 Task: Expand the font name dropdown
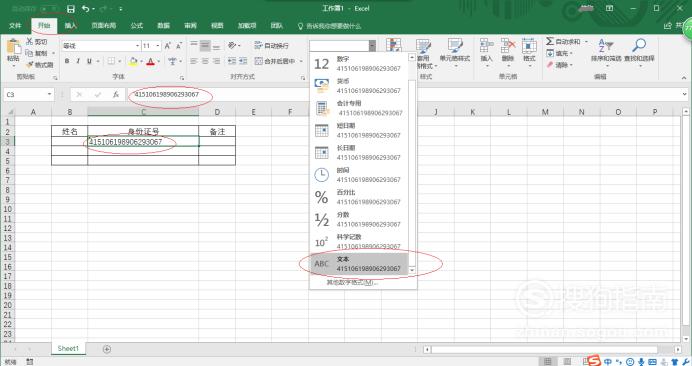coord(137,46)
